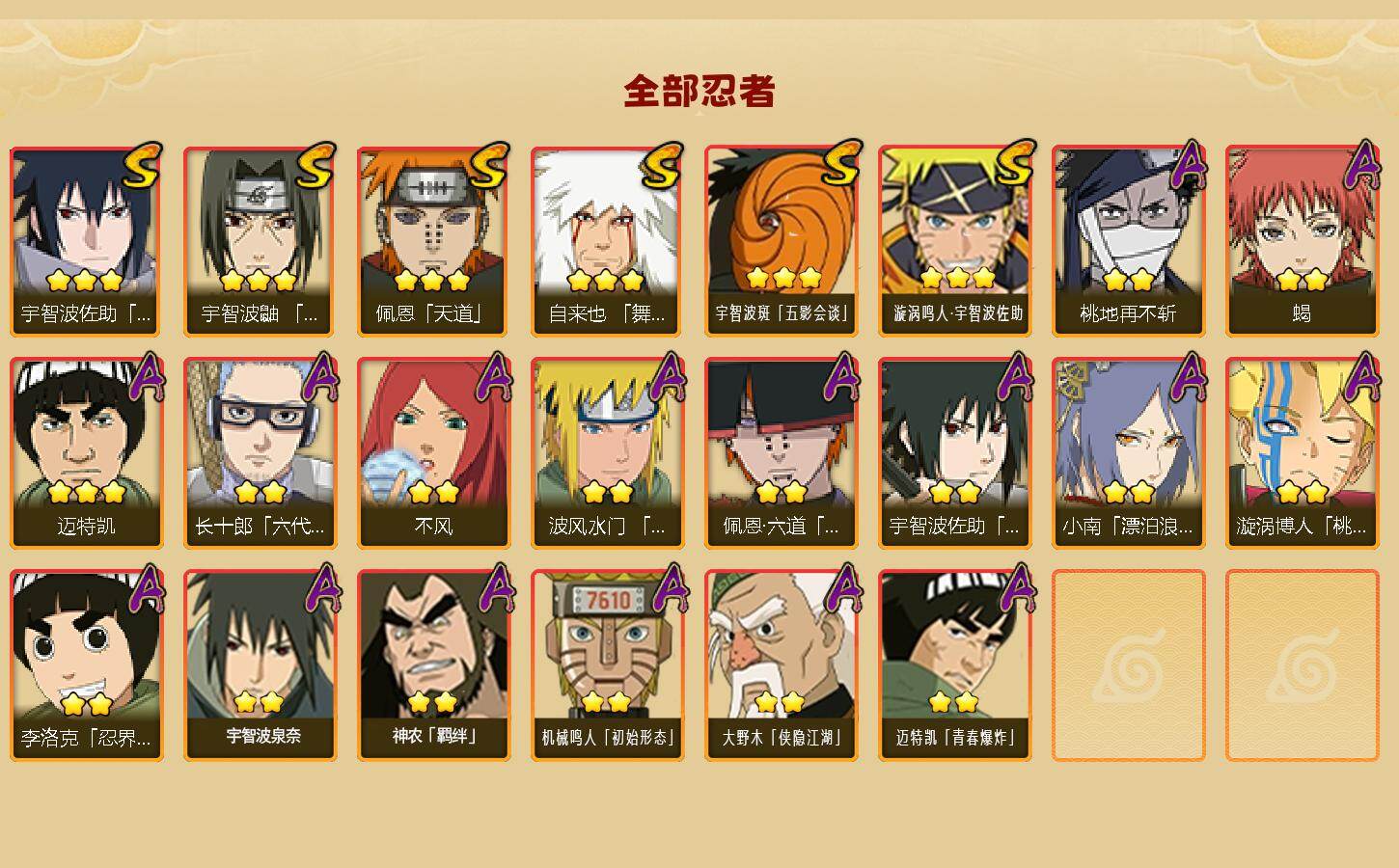Viewport: 1399px width, 868px height.
Task: Click the first empty ninja slot
Action: (x=1128, y=665)
